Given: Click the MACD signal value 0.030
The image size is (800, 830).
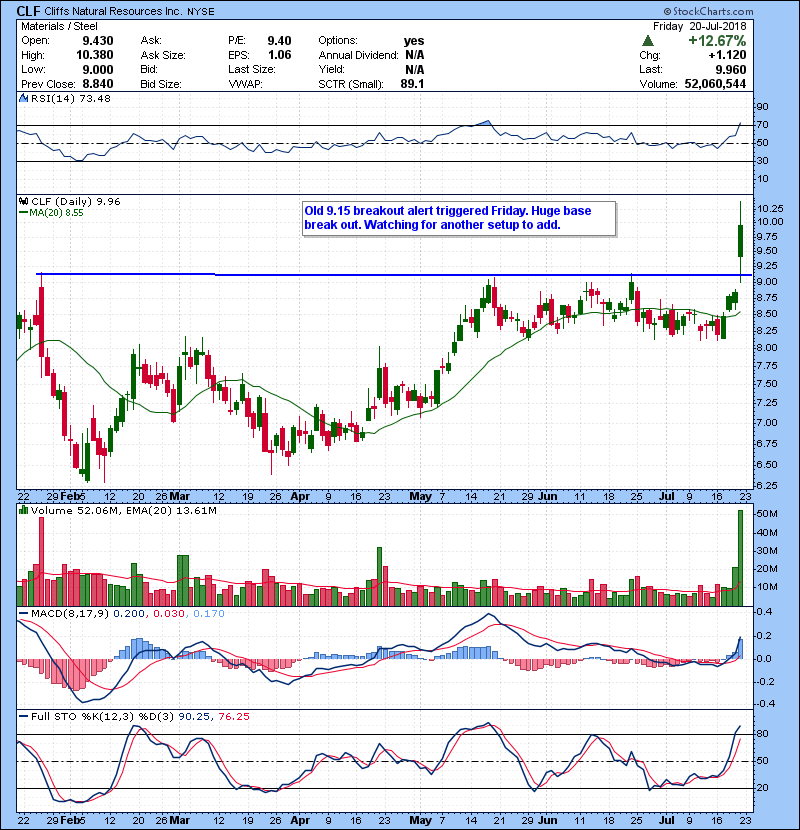Looking at the screenshot, I should click(x=169, y=614).
